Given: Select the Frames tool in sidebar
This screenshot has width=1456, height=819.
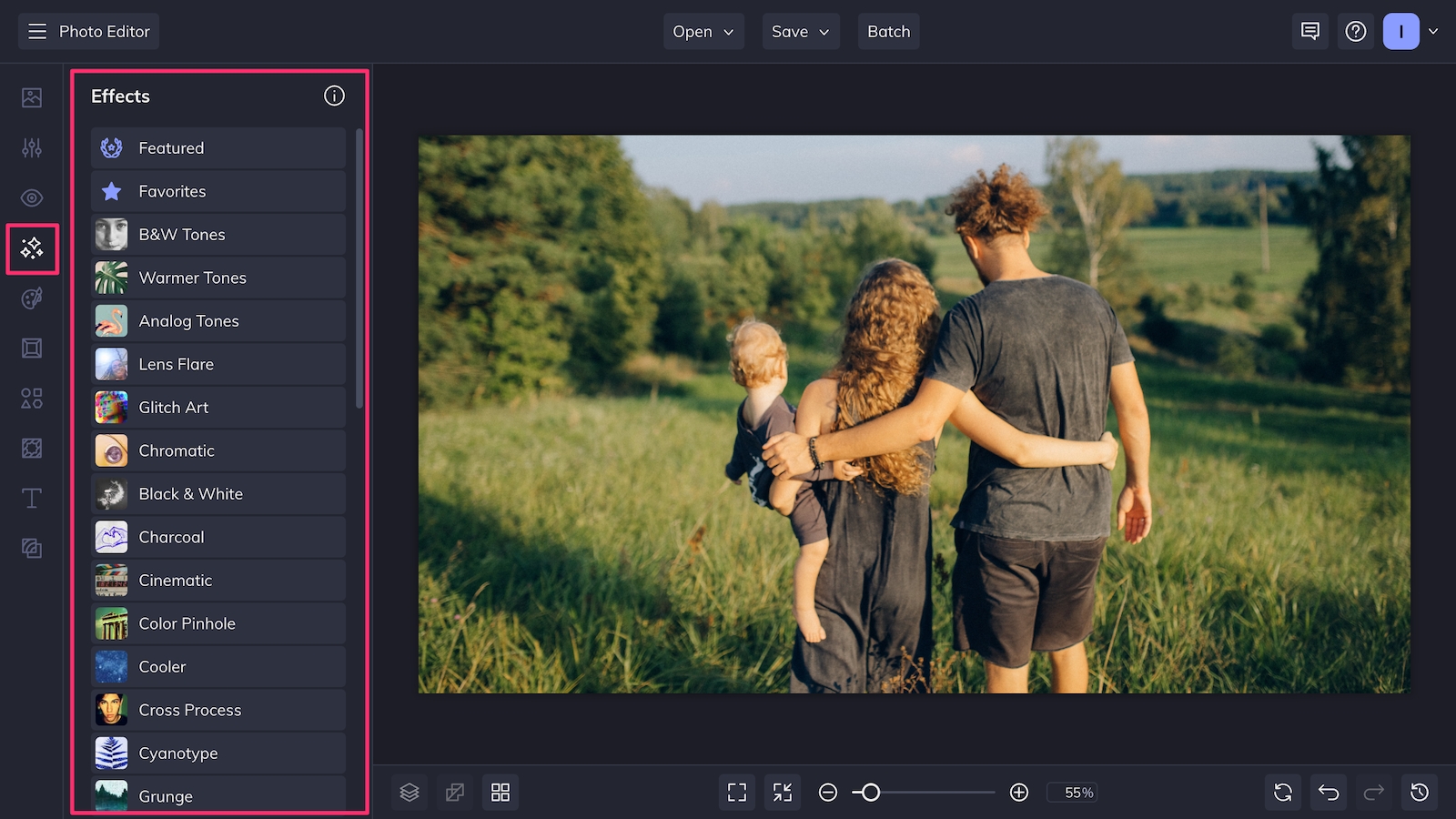Looking at the screenshot, I should pyautogui.click(x=31, y=348).
